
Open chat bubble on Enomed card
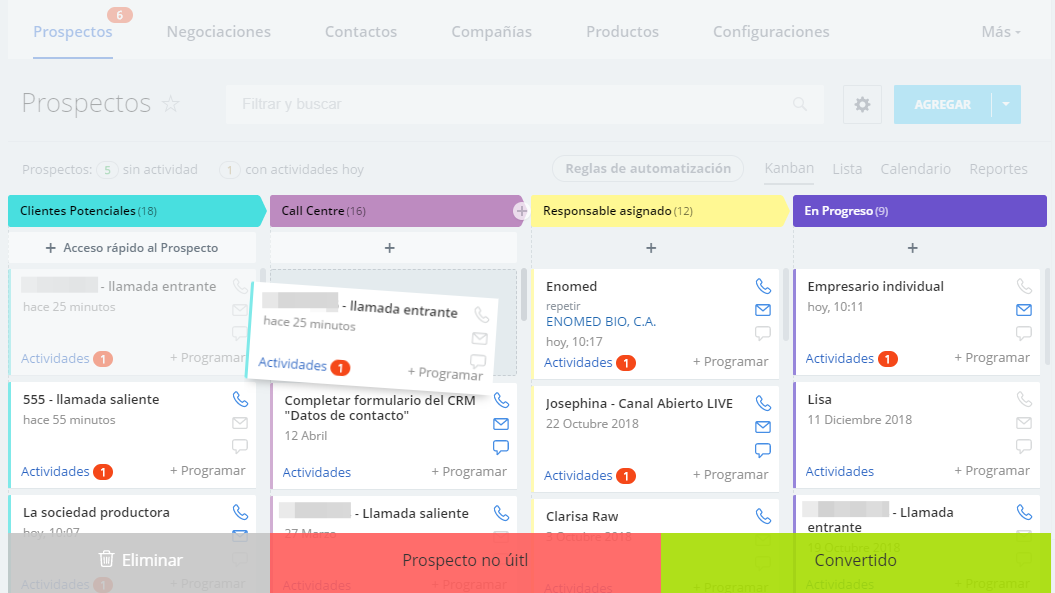point(762,333)
